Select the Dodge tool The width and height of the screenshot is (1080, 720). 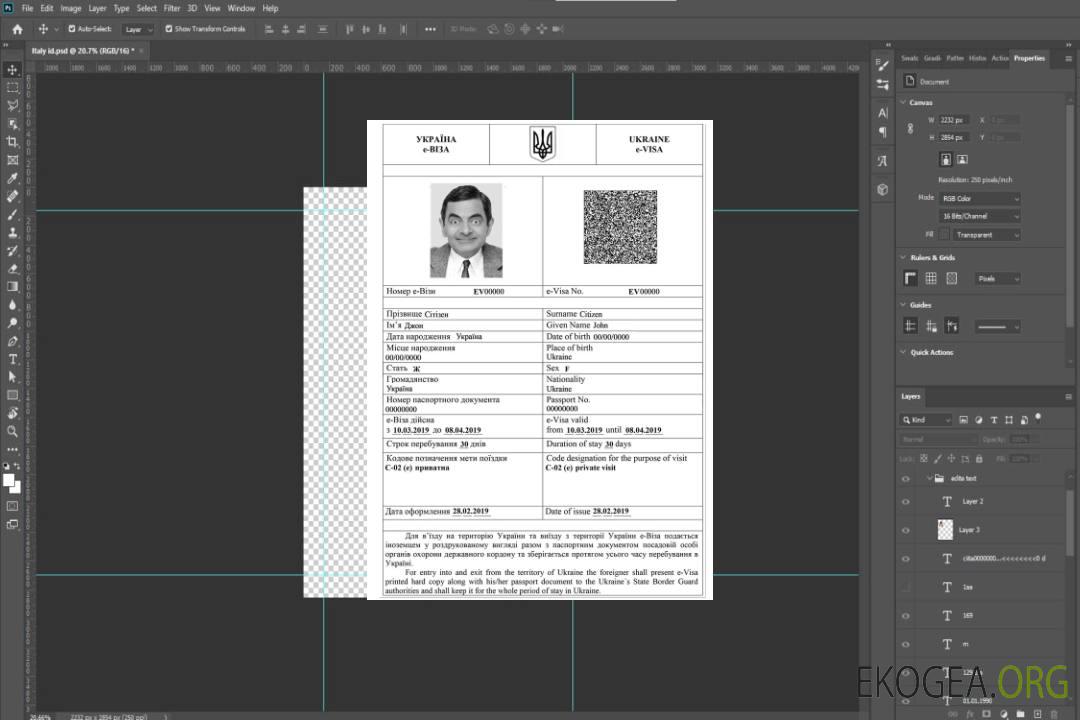pyautogui.click(x=12, y=323)
